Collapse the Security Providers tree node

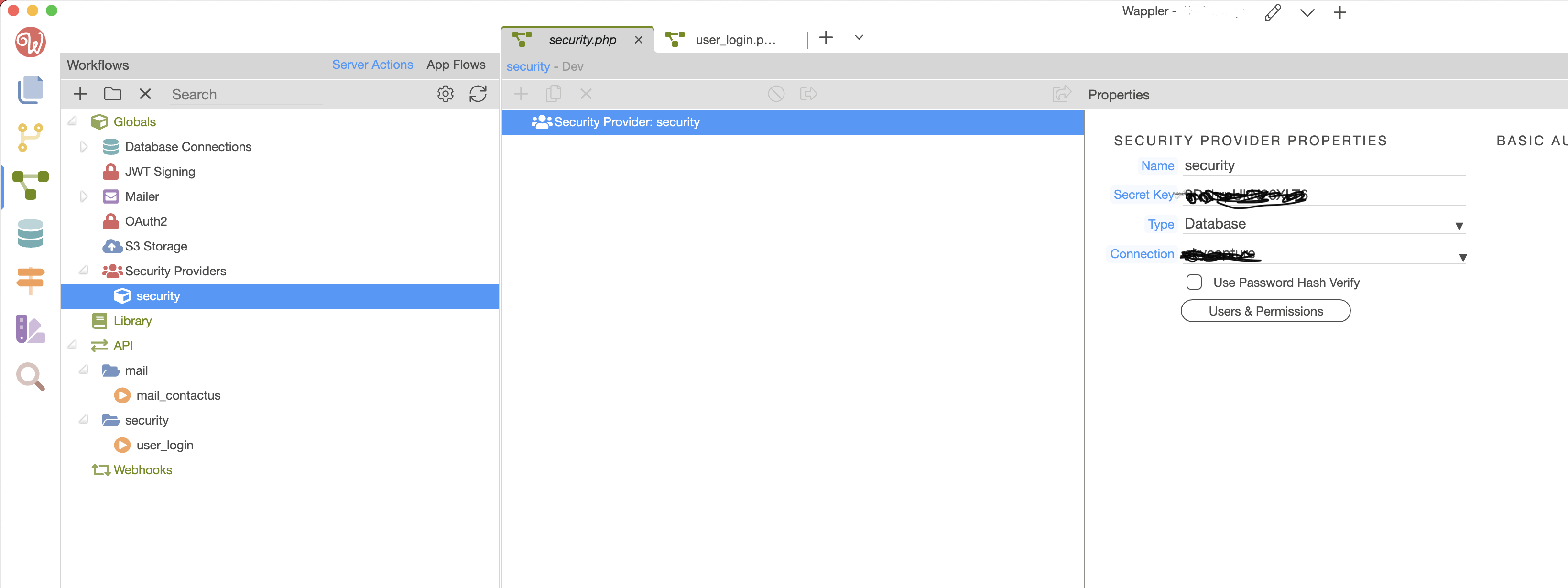[x=84, y=270]
